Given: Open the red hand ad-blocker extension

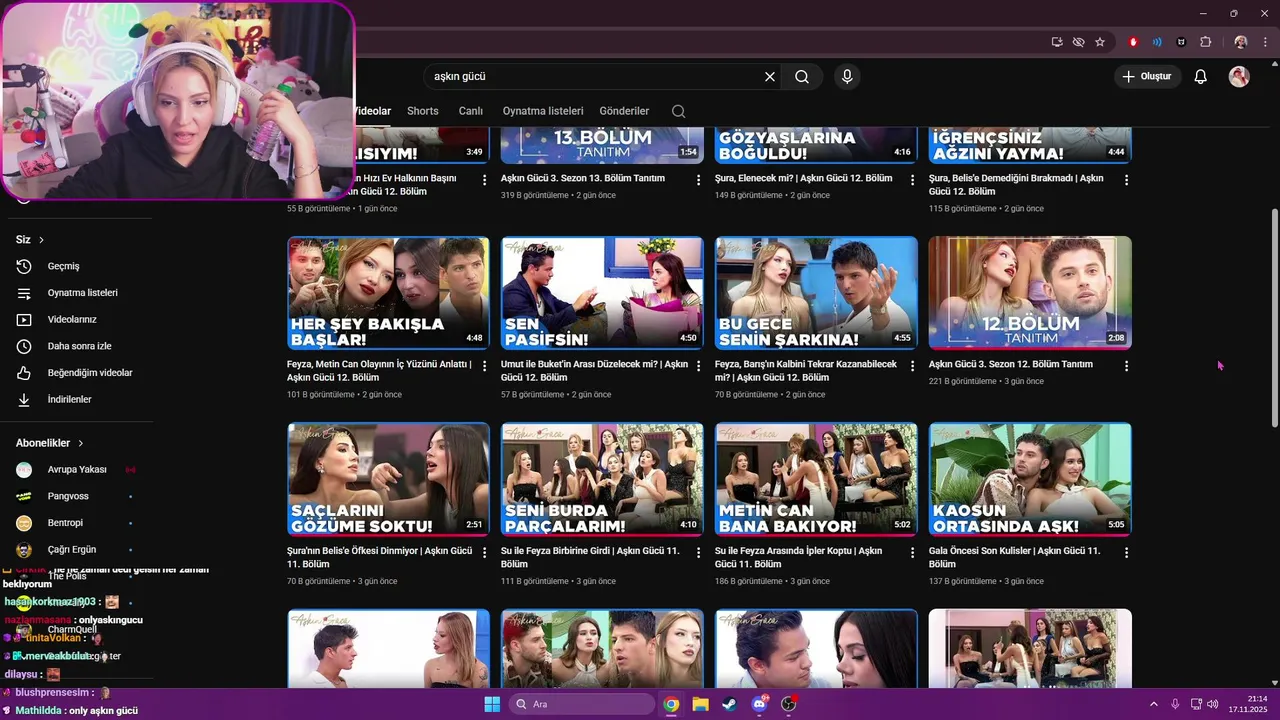Looking at the screenshot, I should point(1133,42).
